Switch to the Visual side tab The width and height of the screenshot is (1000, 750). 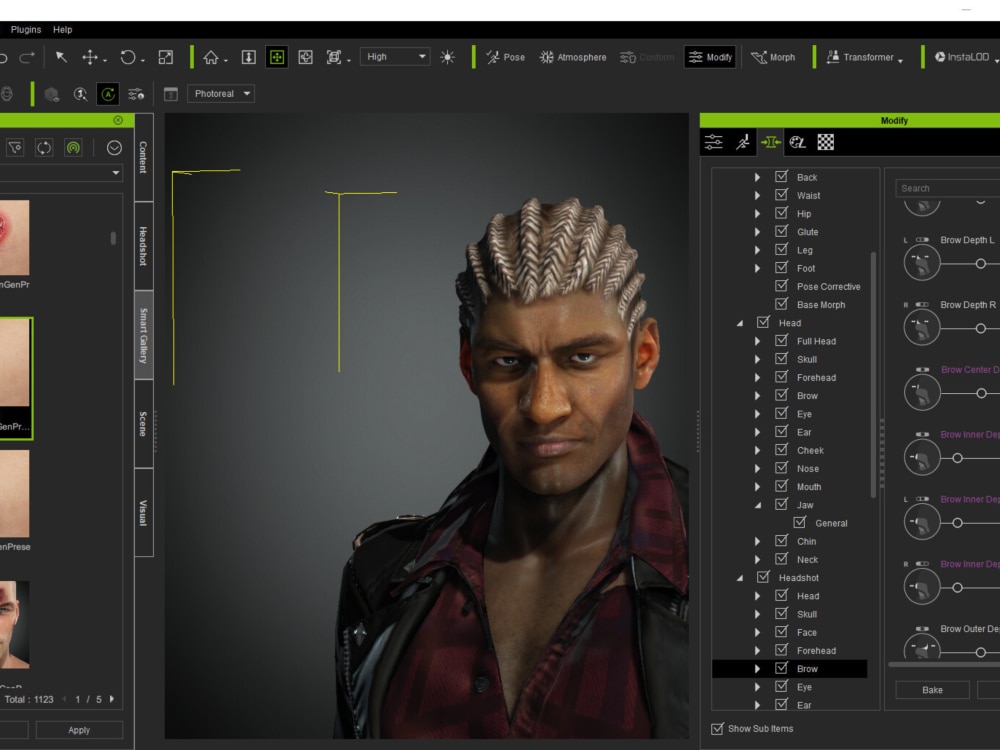pos(143,512)
